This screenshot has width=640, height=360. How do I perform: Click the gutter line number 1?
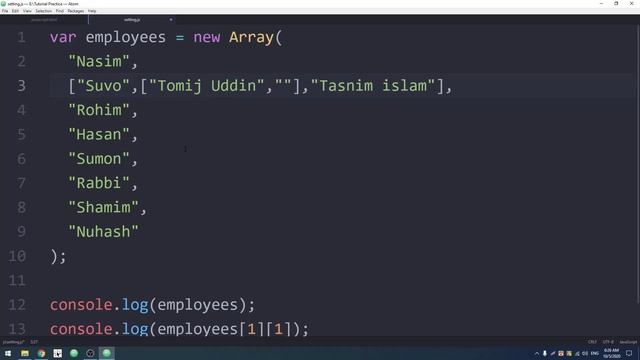click(22, 38)
